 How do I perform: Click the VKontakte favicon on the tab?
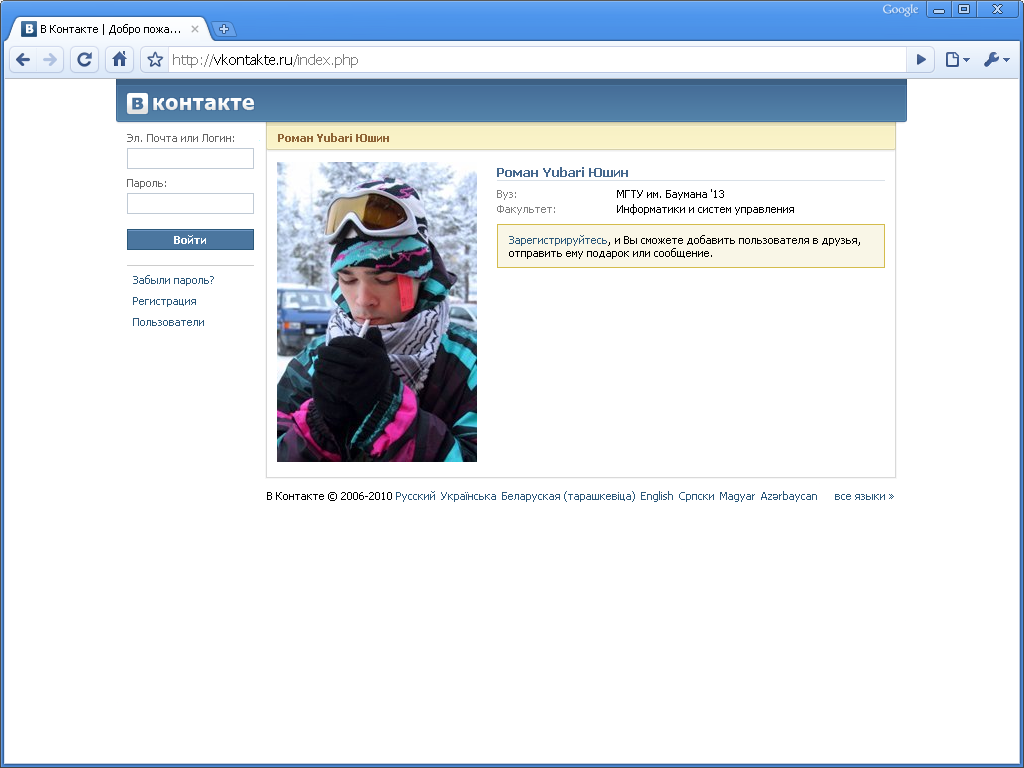click(x=29, y=29)
